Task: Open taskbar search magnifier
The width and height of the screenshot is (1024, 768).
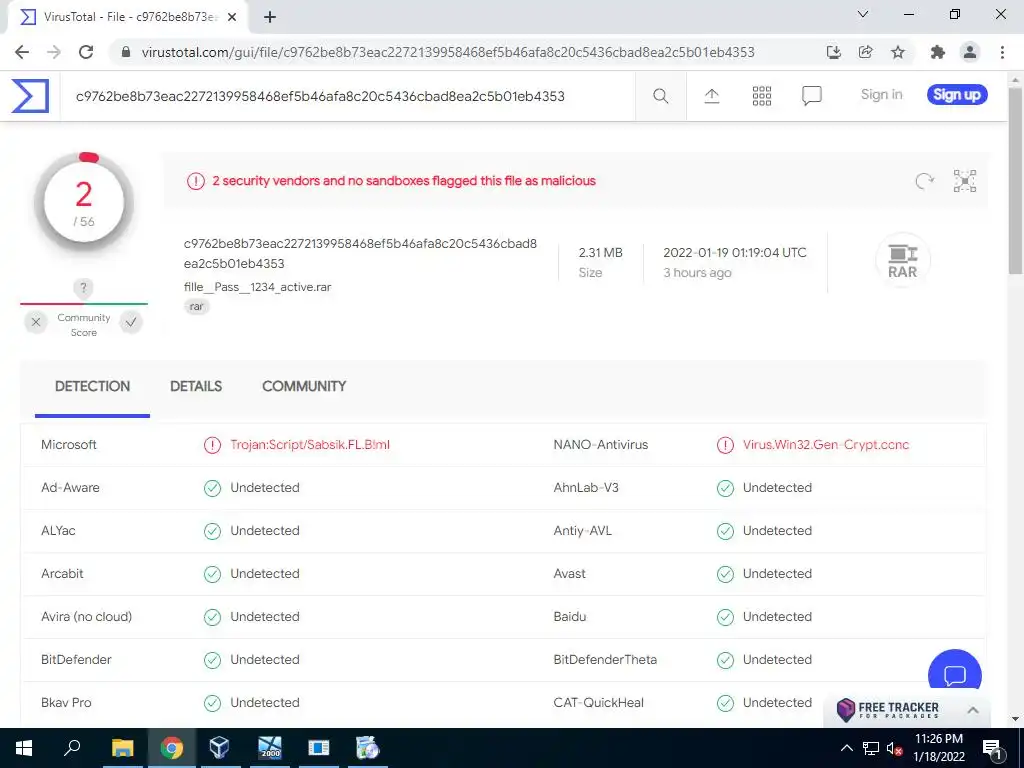Action: (72, 748)
